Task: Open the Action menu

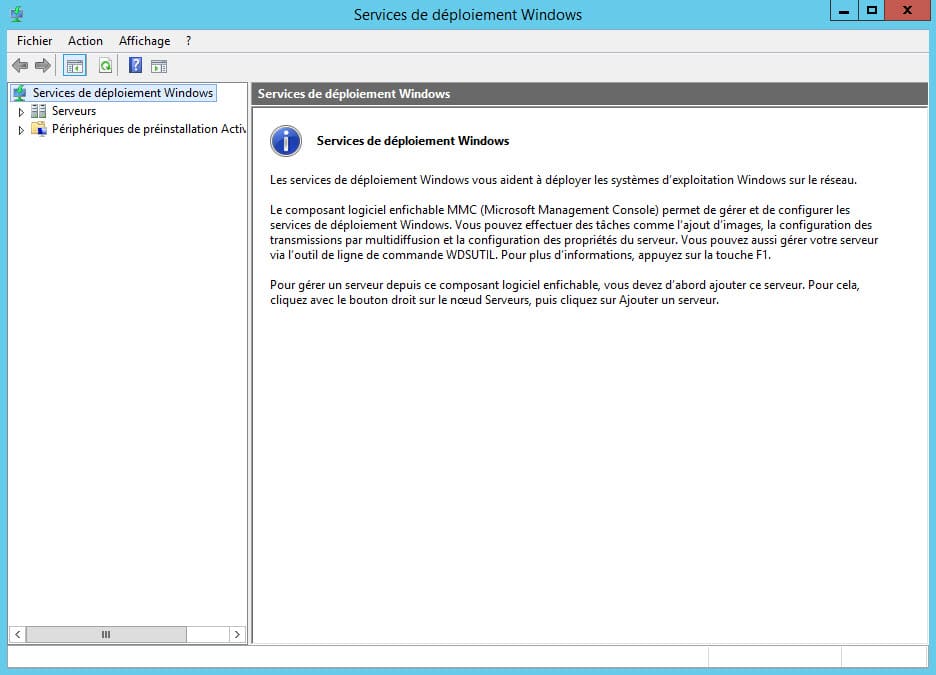Action: click(85, 41)
